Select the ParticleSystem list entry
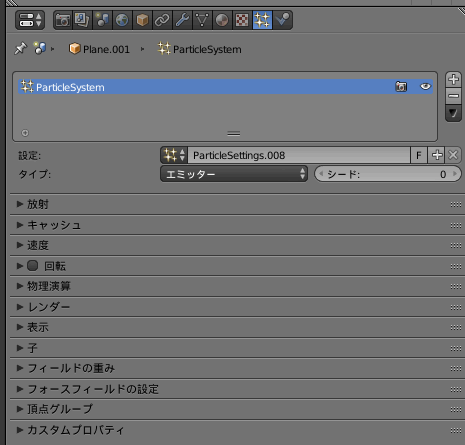 pos(226,87)
